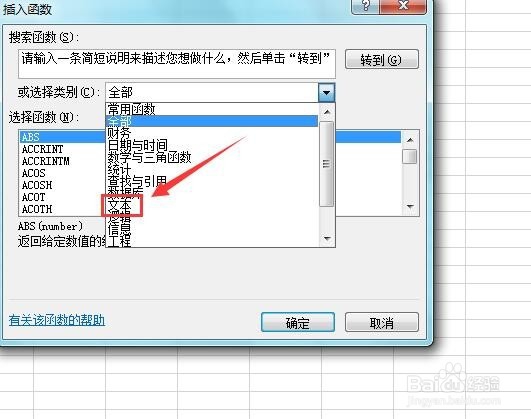The width and height of the screenshot is (531, 419).
Task: Click the help question mark button in title bar
Action: pos(365,6)
